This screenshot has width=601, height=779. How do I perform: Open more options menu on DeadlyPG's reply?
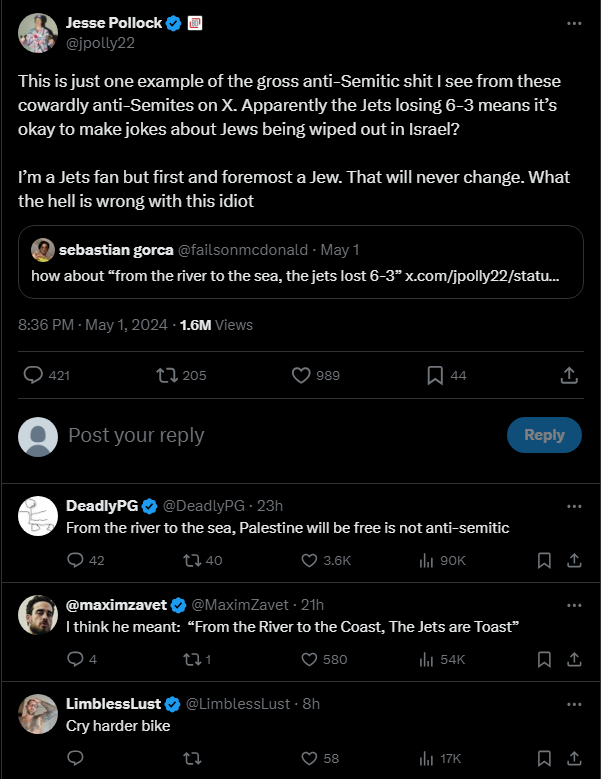[573, 506]
